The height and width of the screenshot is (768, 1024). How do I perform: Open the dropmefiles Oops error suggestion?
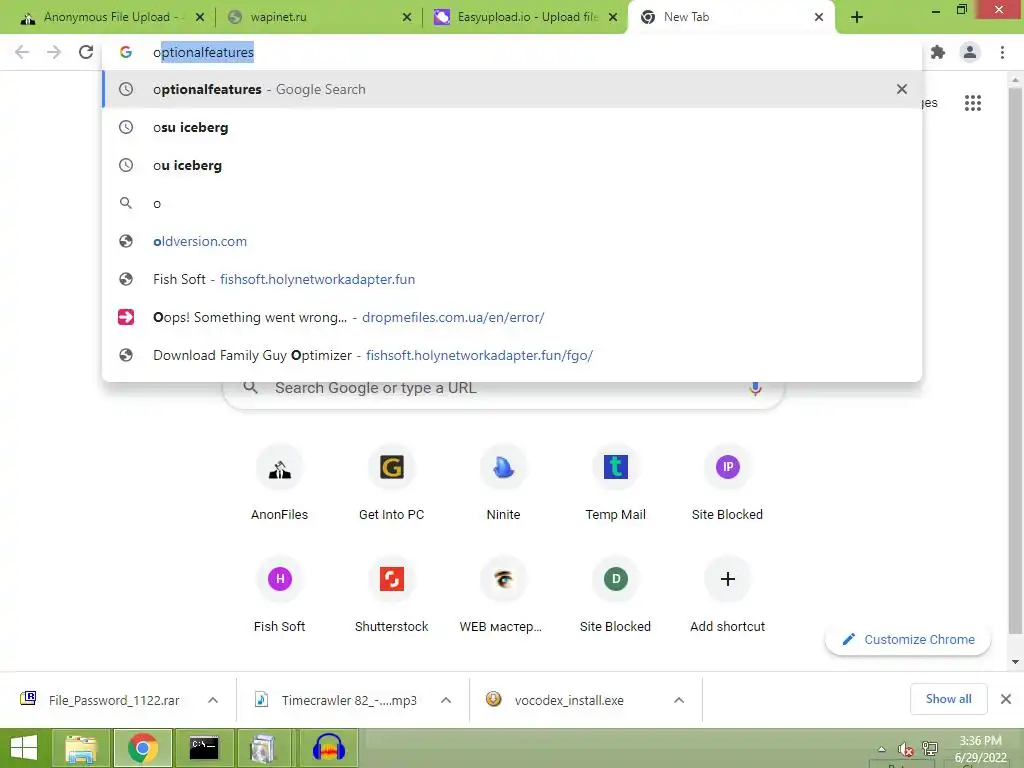point(512,317)
